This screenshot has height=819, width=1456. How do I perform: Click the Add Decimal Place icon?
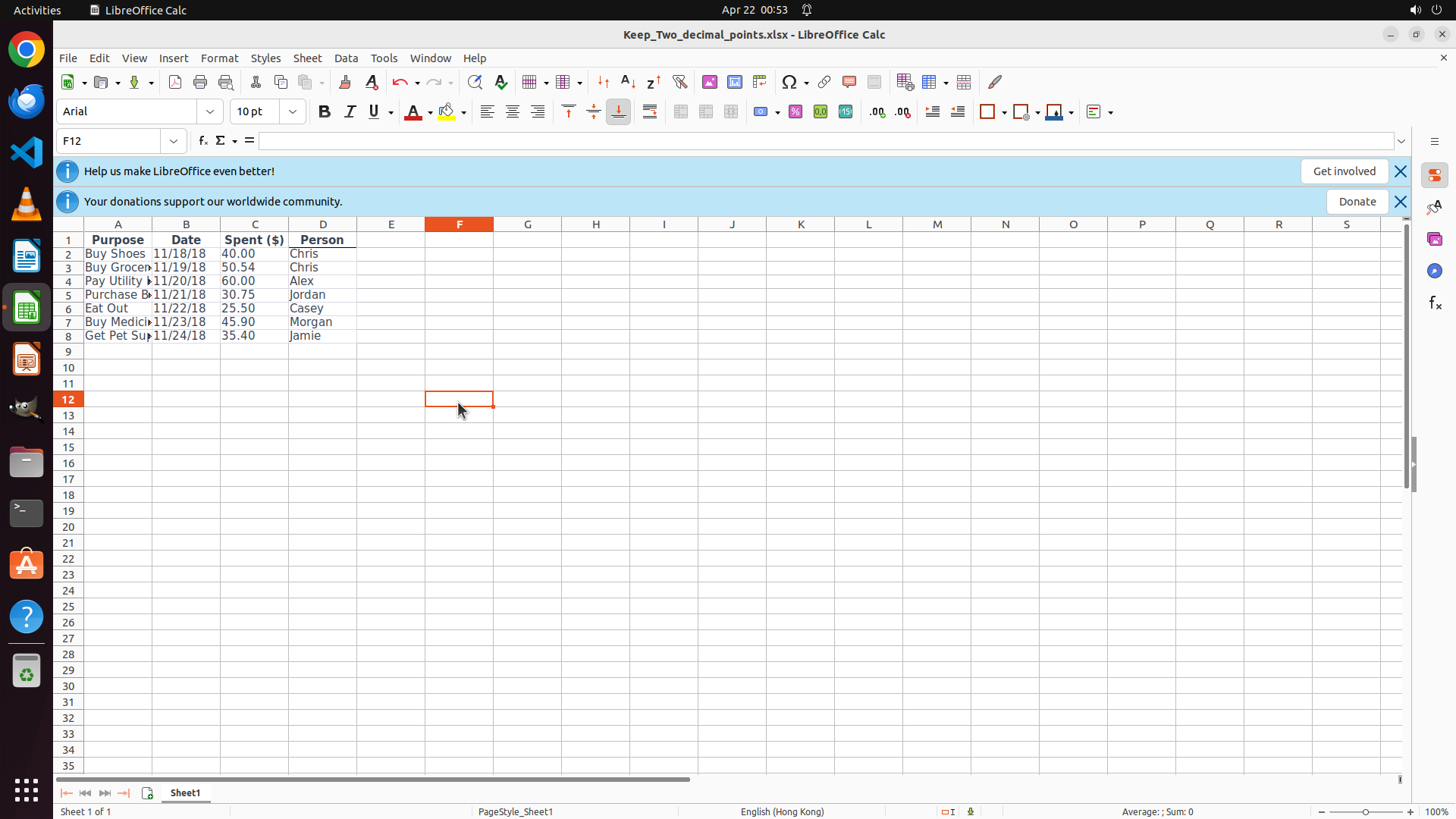tap(877, 111)
